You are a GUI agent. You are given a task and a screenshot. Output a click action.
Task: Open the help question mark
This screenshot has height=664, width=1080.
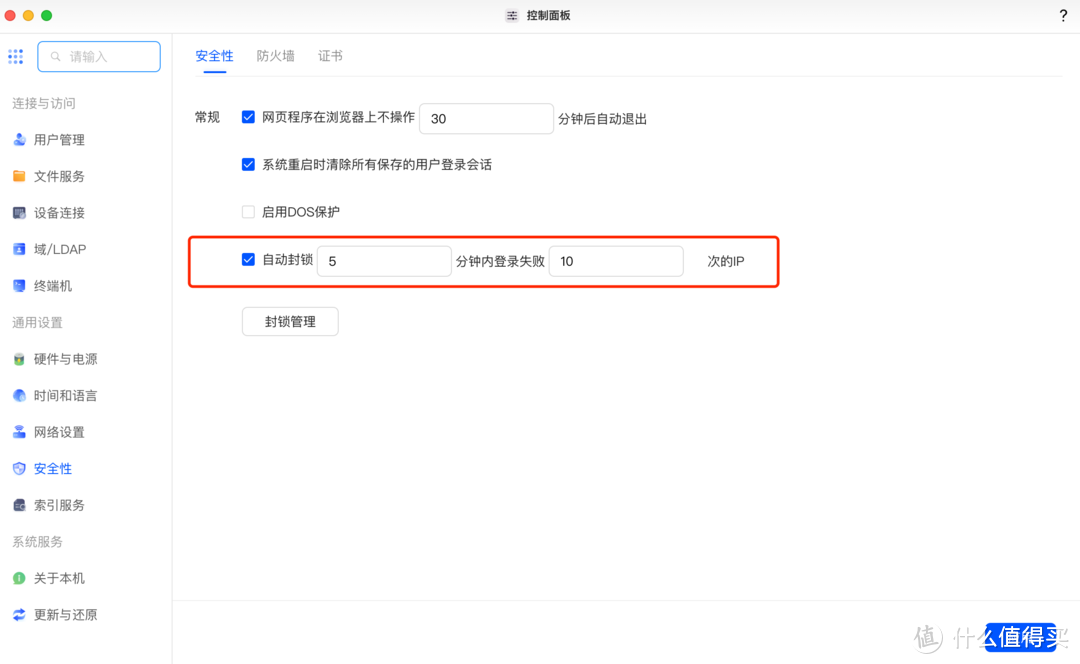(1063, 15)
